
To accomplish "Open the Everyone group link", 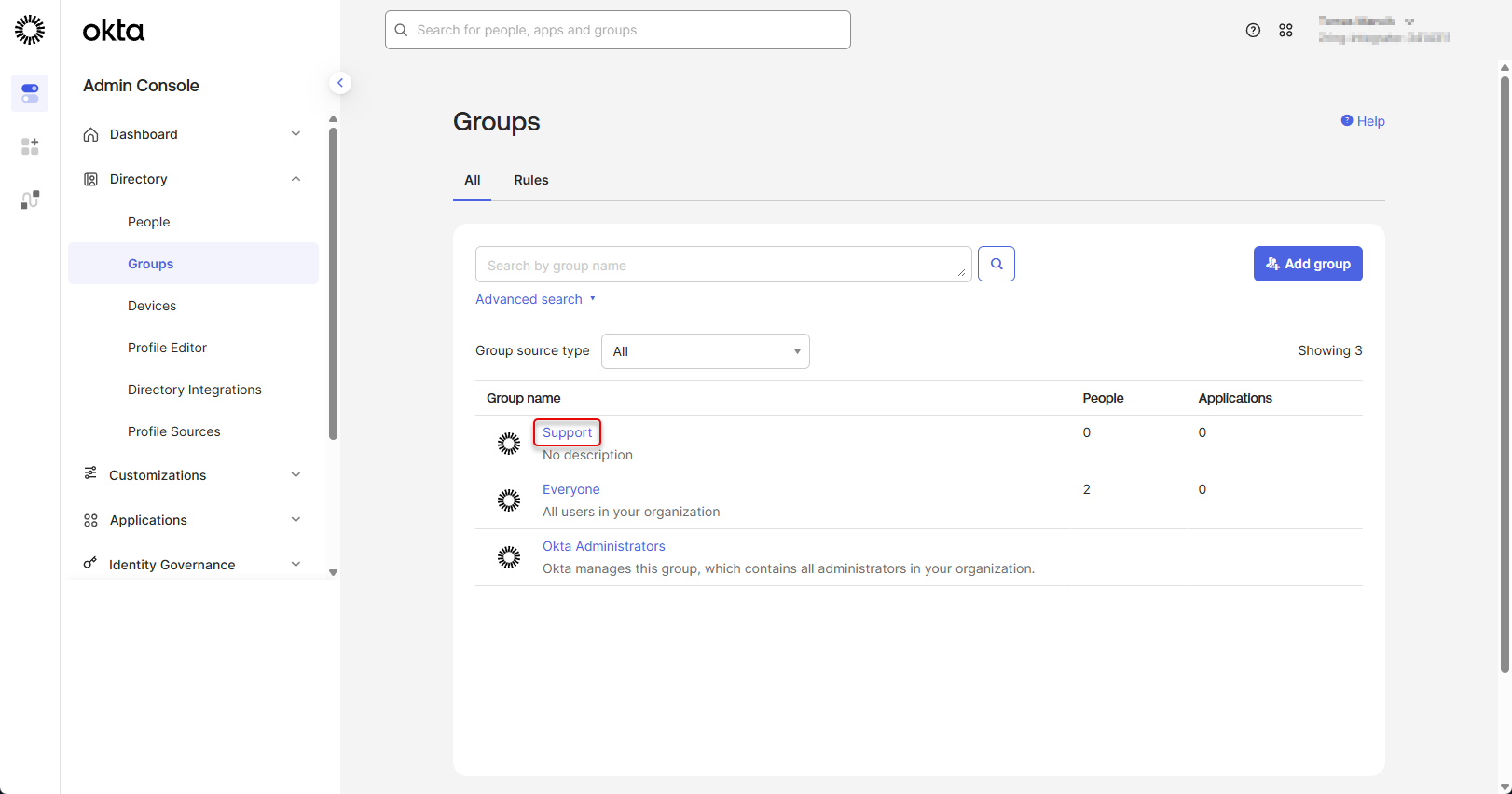I will pos(570,489).
